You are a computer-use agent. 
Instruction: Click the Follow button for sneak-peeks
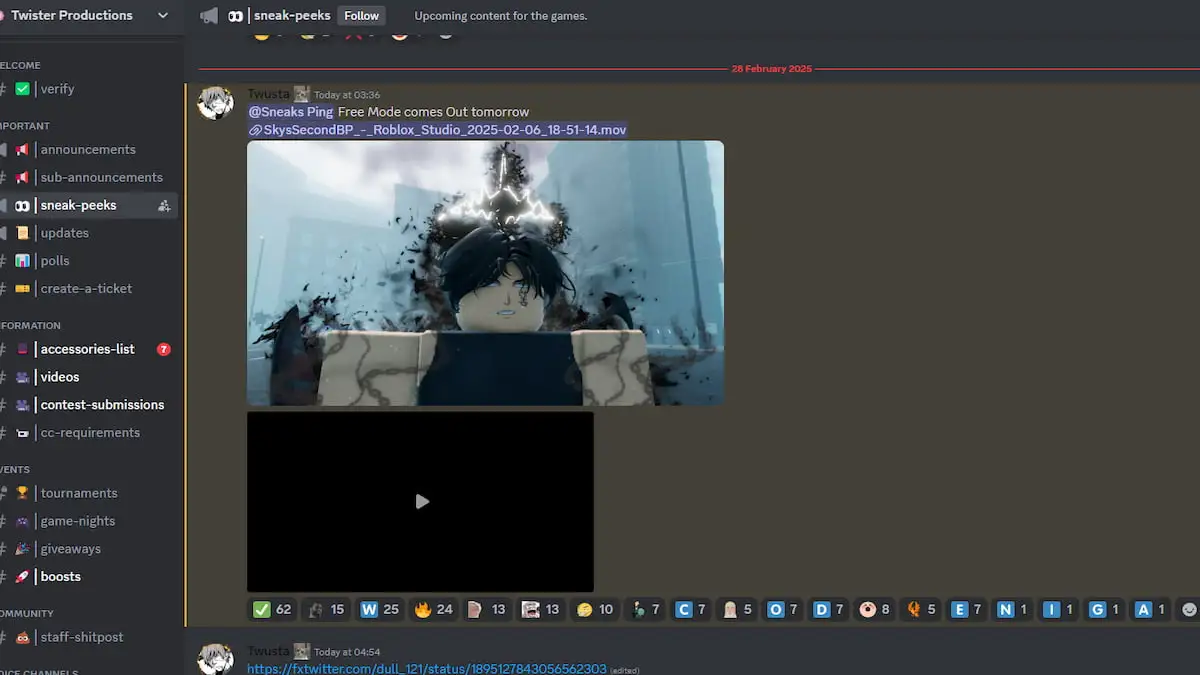coord(361,15)
